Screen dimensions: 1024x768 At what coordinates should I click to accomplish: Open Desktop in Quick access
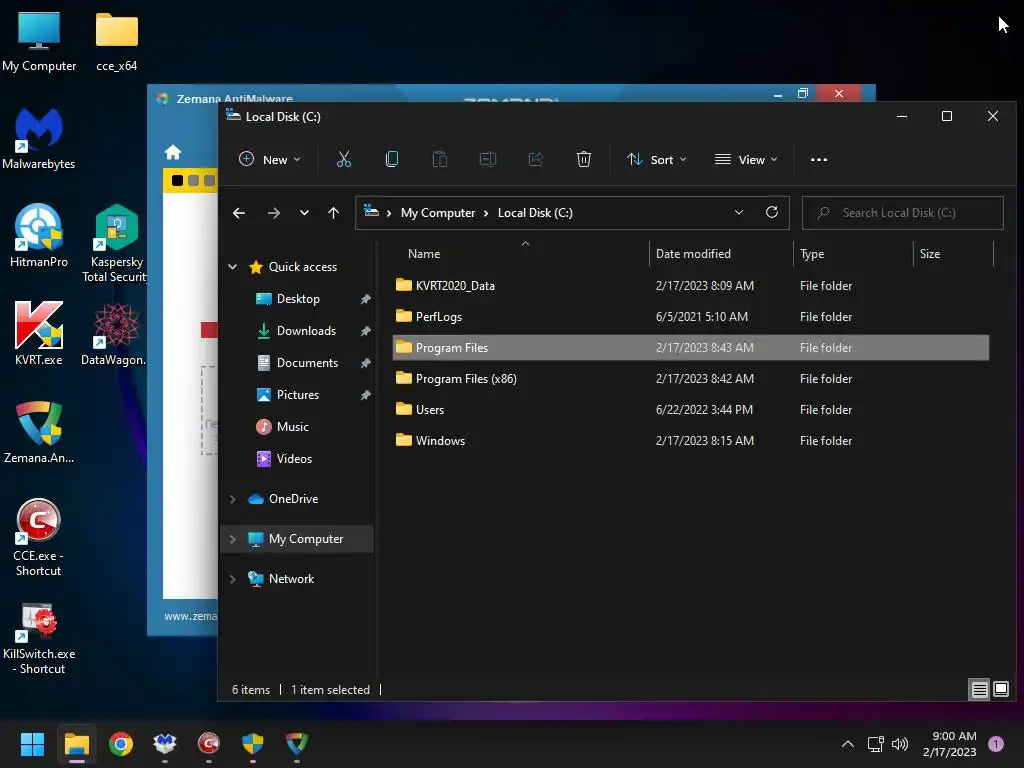click(298, 298)
